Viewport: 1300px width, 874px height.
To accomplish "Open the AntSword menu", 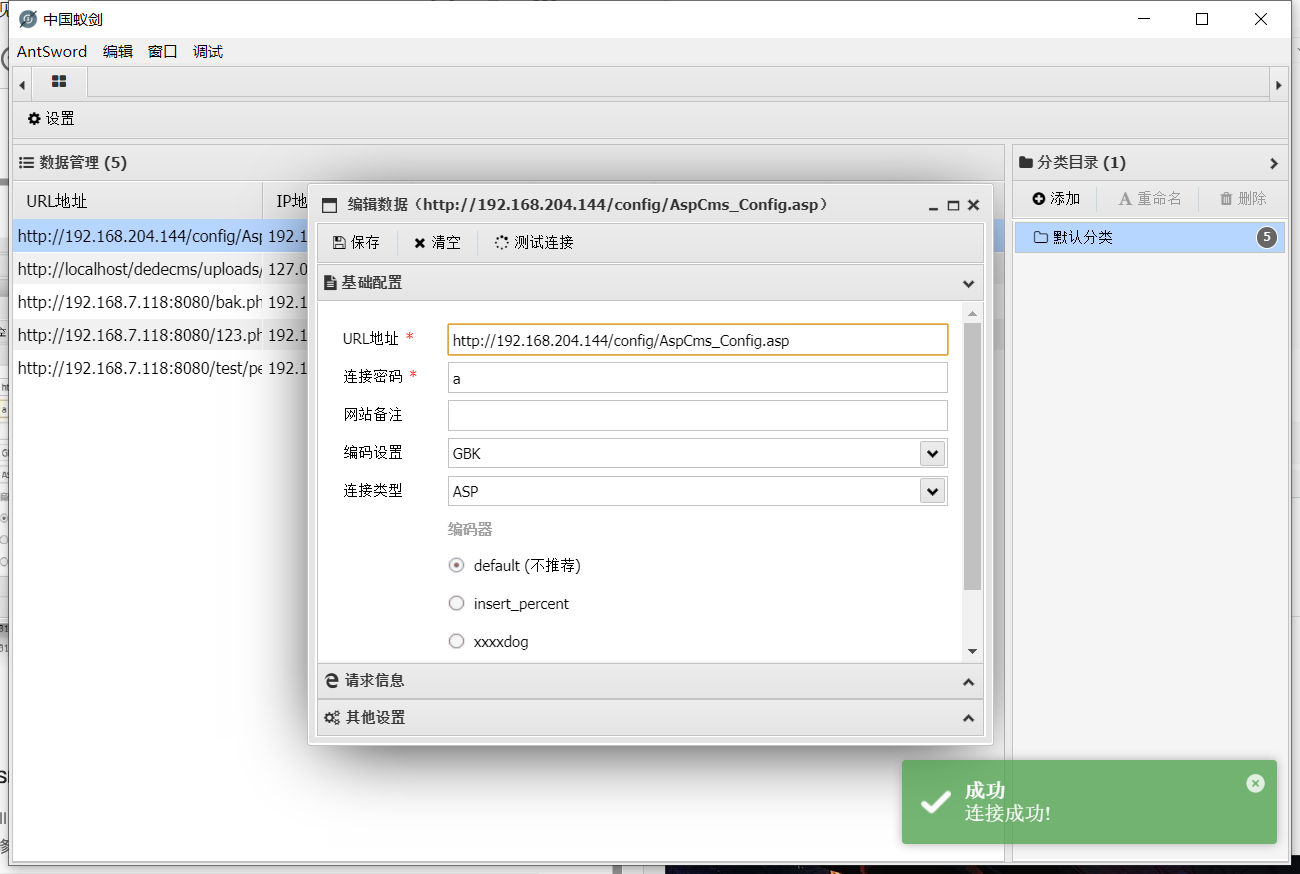I will (x=52, y=52).
